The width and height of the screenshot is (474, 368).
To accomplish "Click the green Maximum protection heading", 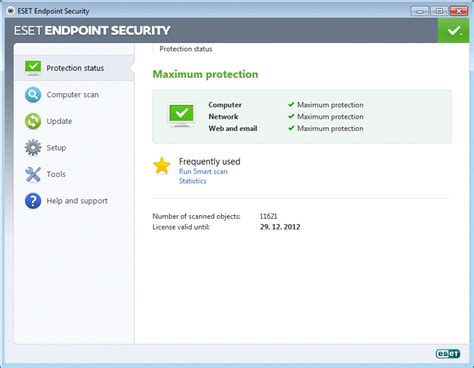I will click(x=205, y=74).
